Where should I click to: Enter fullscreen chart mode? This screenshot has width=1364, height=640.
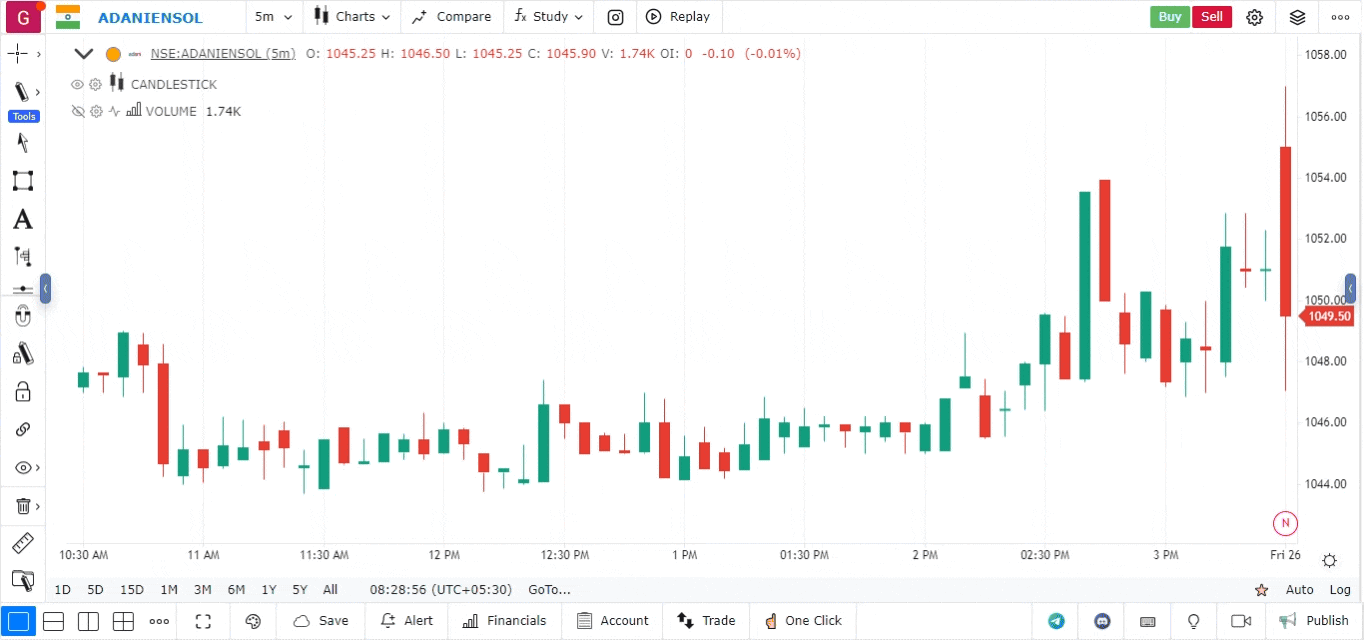point(203,621)
